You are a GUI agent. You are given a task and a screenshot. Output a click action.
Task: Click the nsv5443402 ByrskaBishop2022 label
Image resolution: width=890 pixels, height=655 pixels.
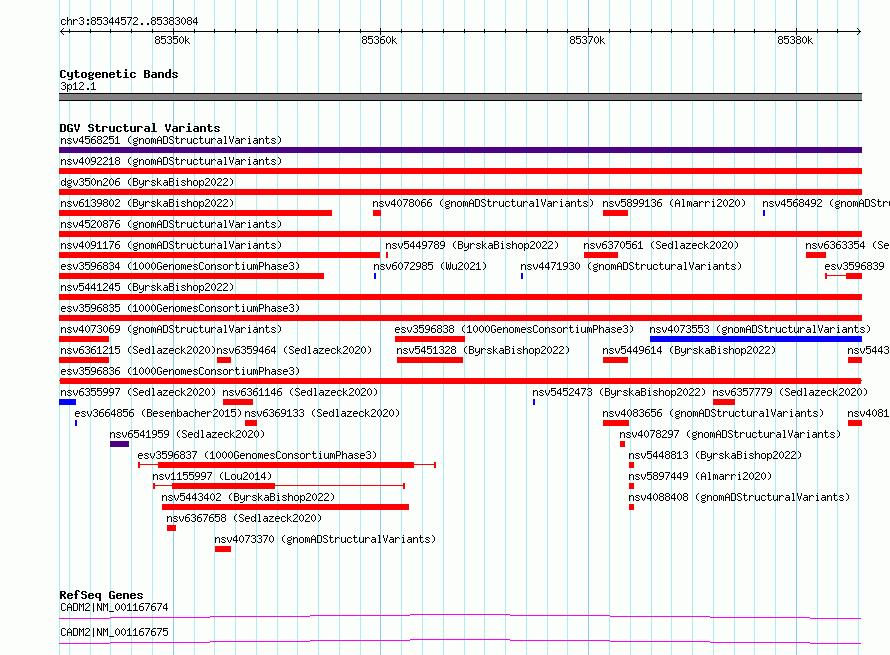248,497
